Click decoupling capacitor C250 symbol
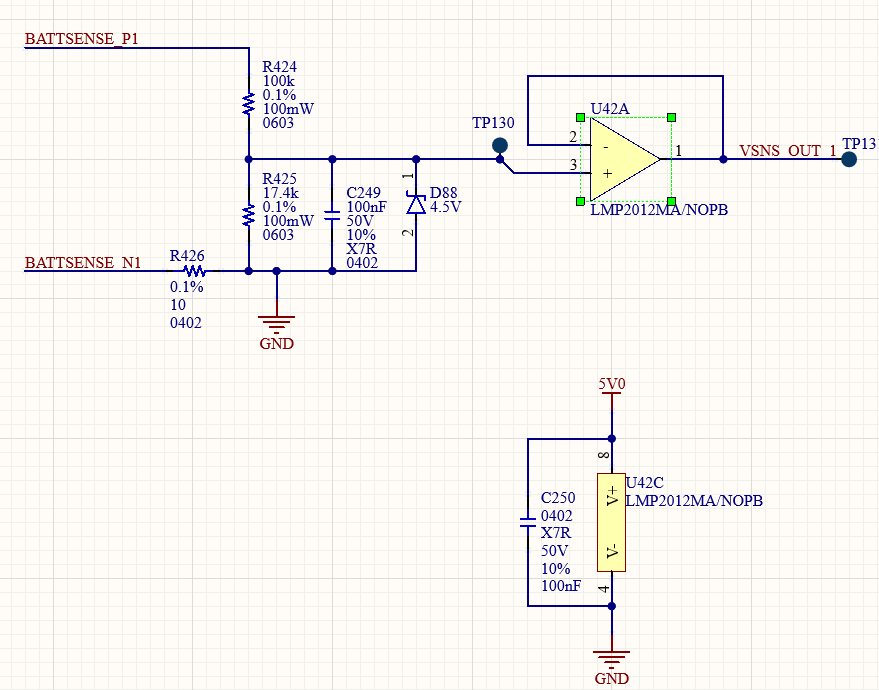This screenshot has height=690, width=879. [528, 522]
